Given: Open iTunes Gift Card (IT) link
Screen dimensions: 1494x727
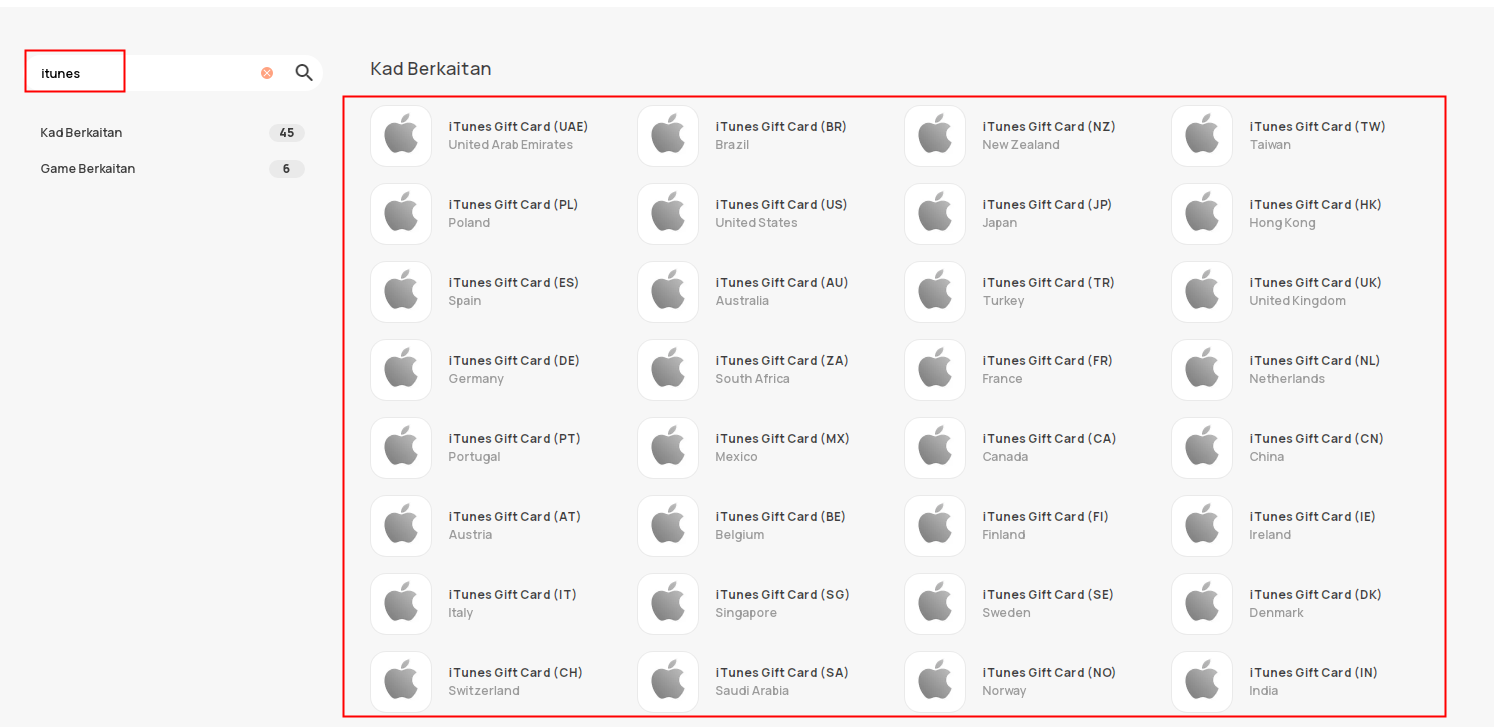Looking at the screenshot, I should pos(513,595).
